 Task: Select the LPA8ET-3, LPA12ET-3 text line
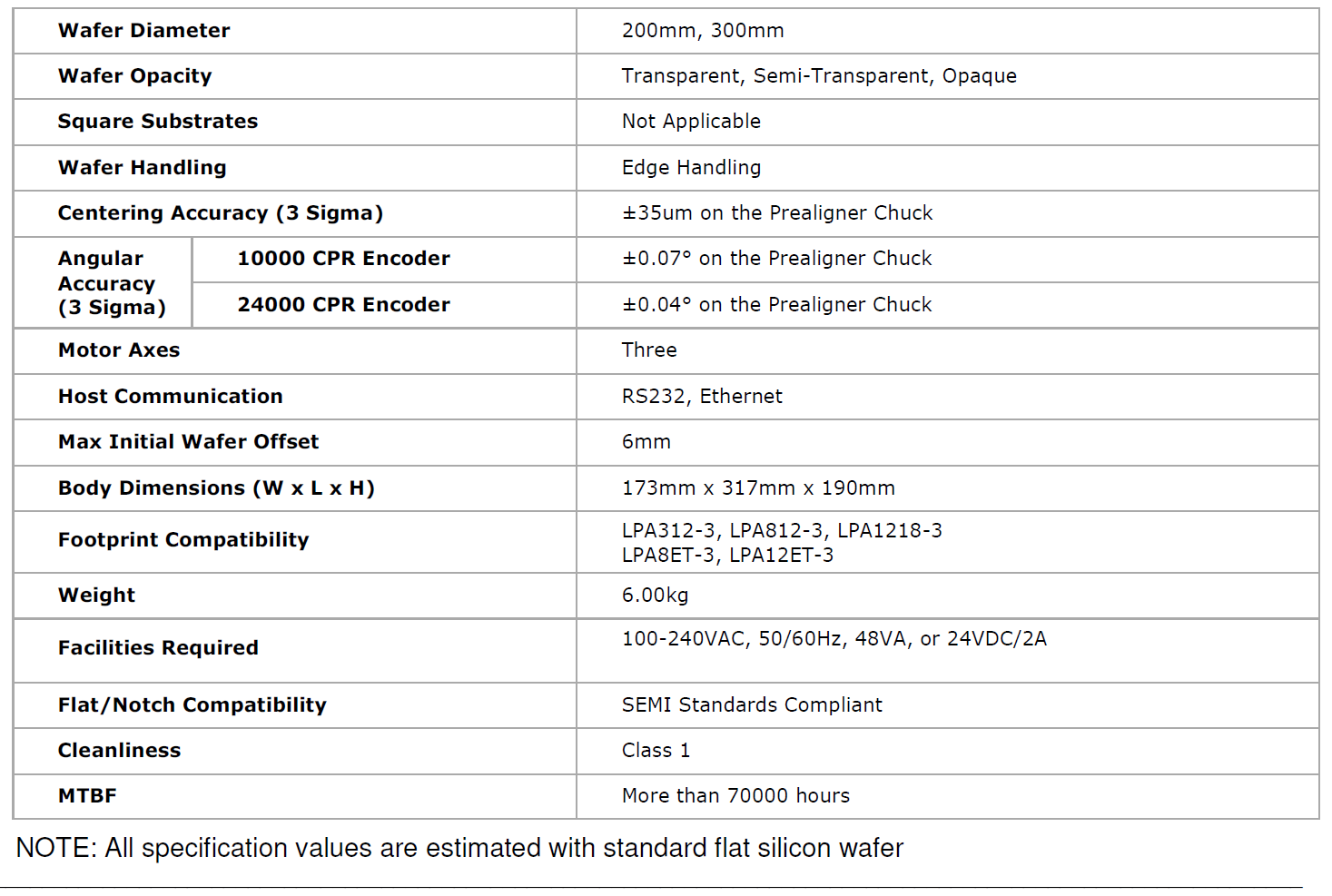(x=727, y=556)
